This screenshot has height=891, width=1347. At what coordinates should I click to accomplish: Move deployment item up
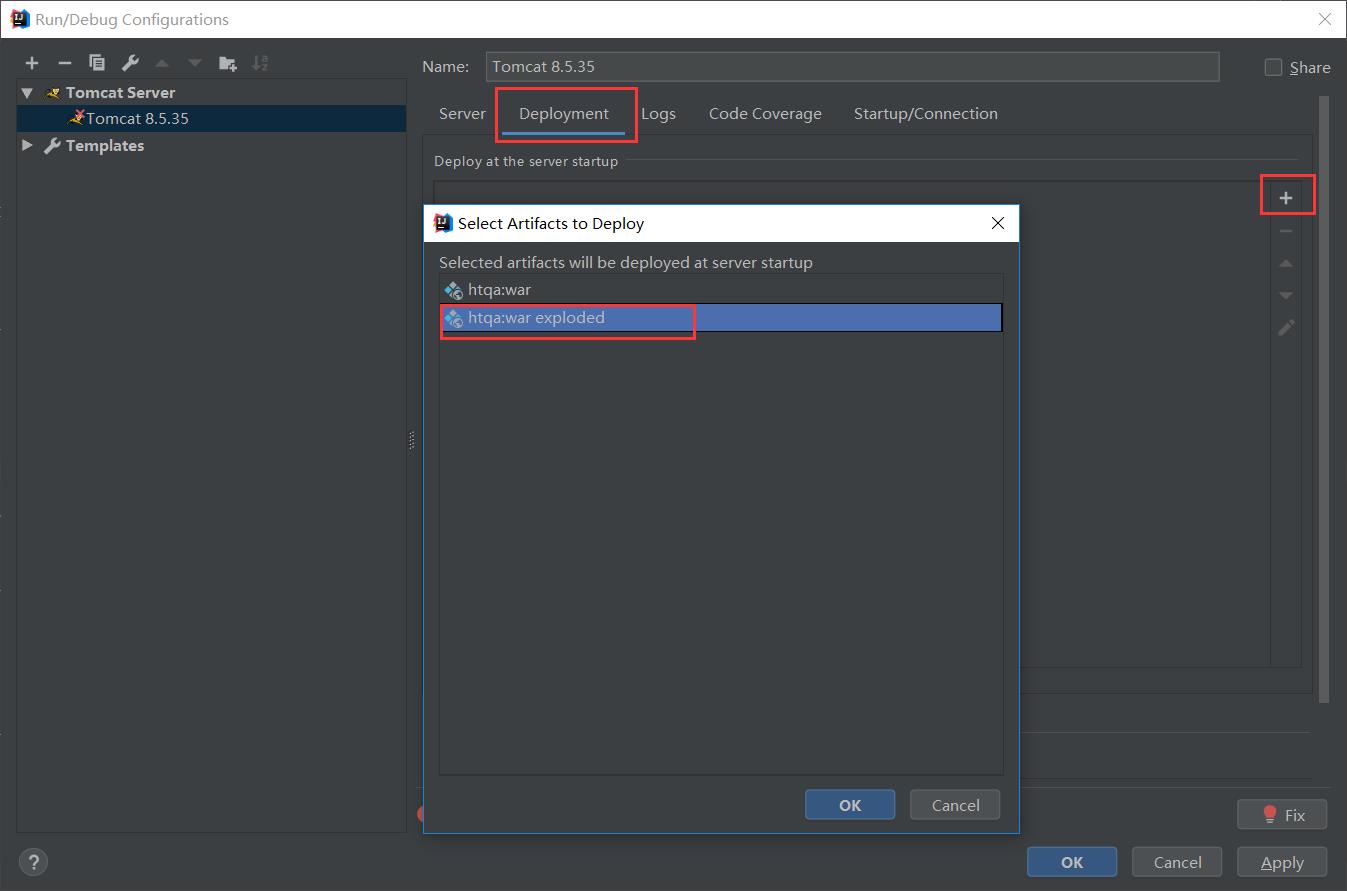(1286, 263)
